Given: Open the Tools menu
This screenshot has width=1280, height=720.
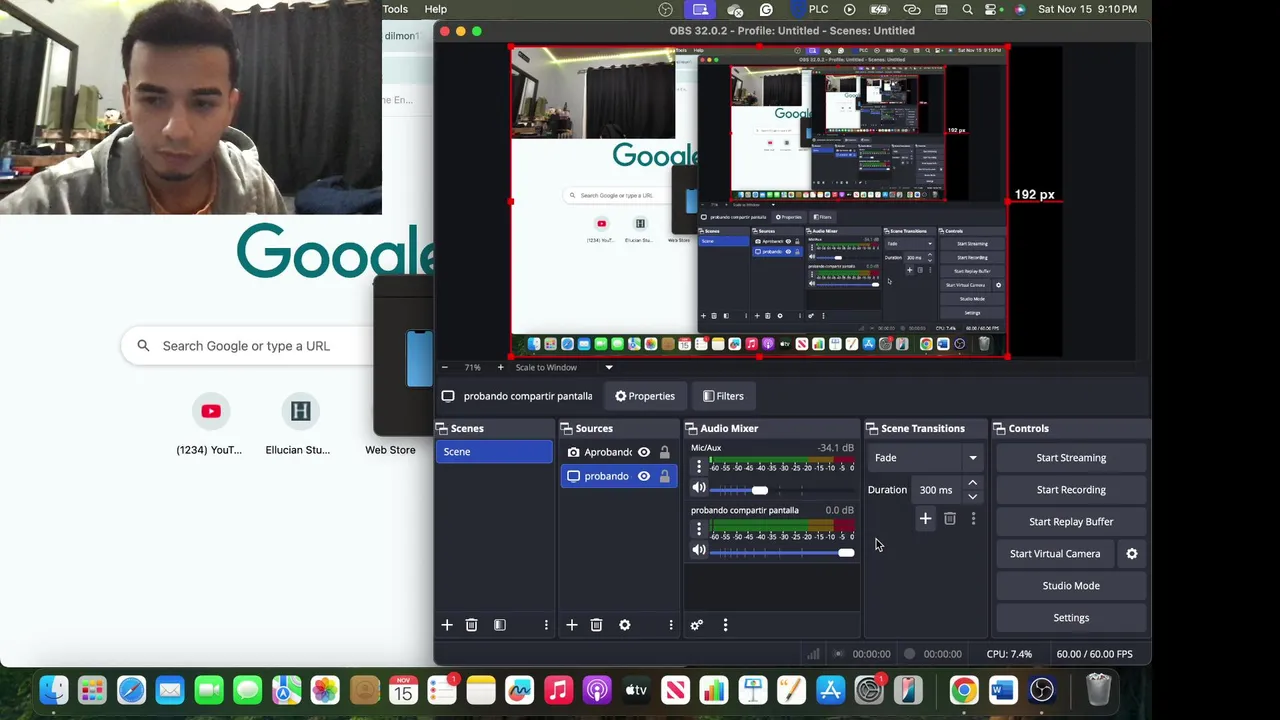Looking at the screenshot, I should [x=395, y=9].
